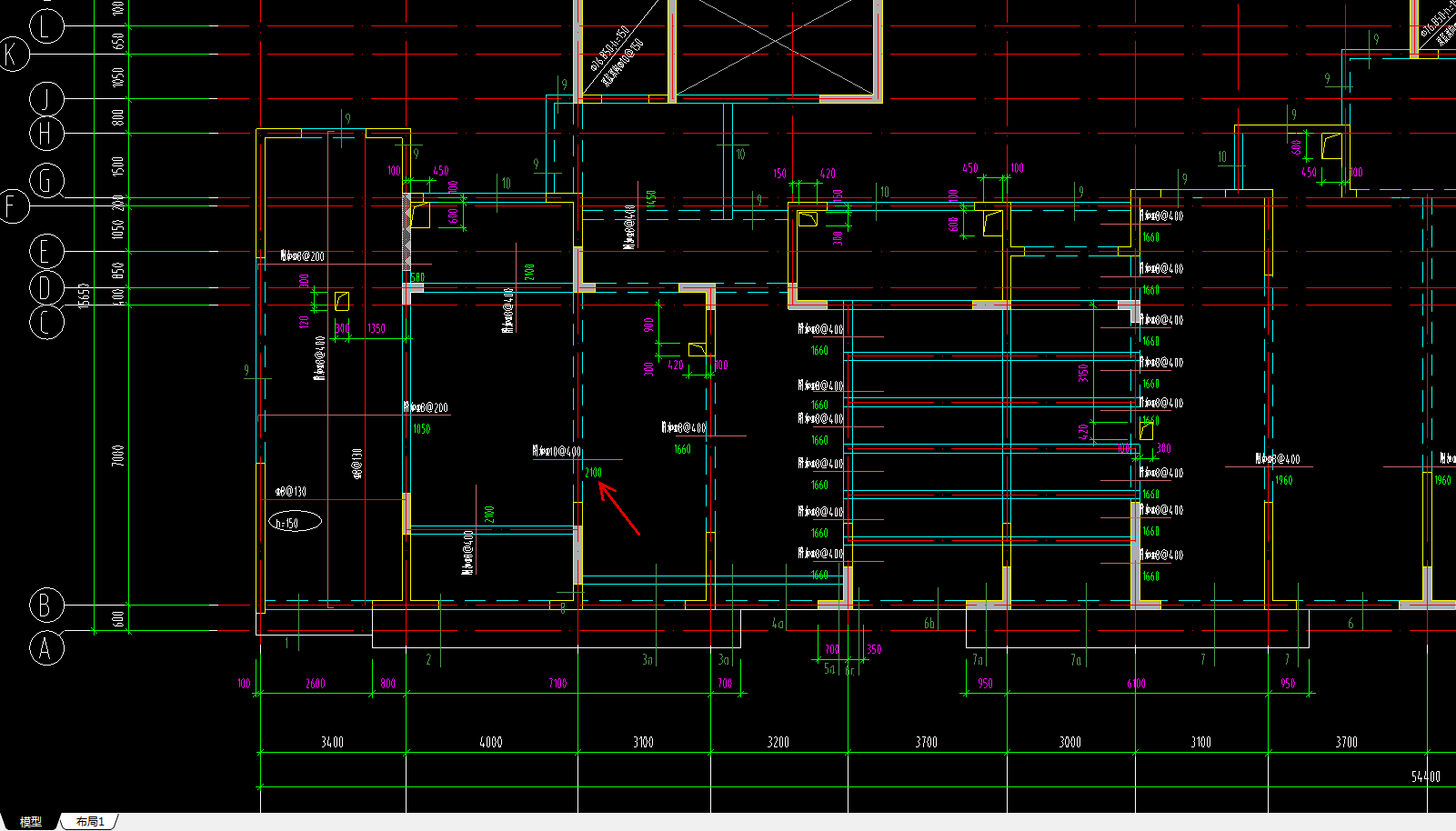Viewport: 1456px width, 831px height.
Task: Click the 3400 bay dimension text
Action: pos(332,742)
